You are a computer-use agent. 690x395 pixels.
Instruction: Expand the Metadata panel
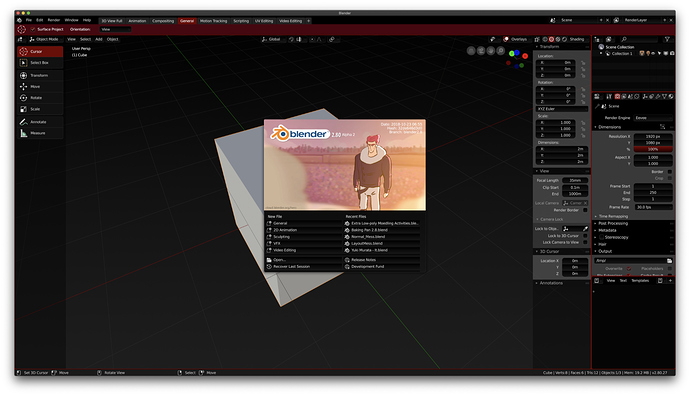pos(606,230)
